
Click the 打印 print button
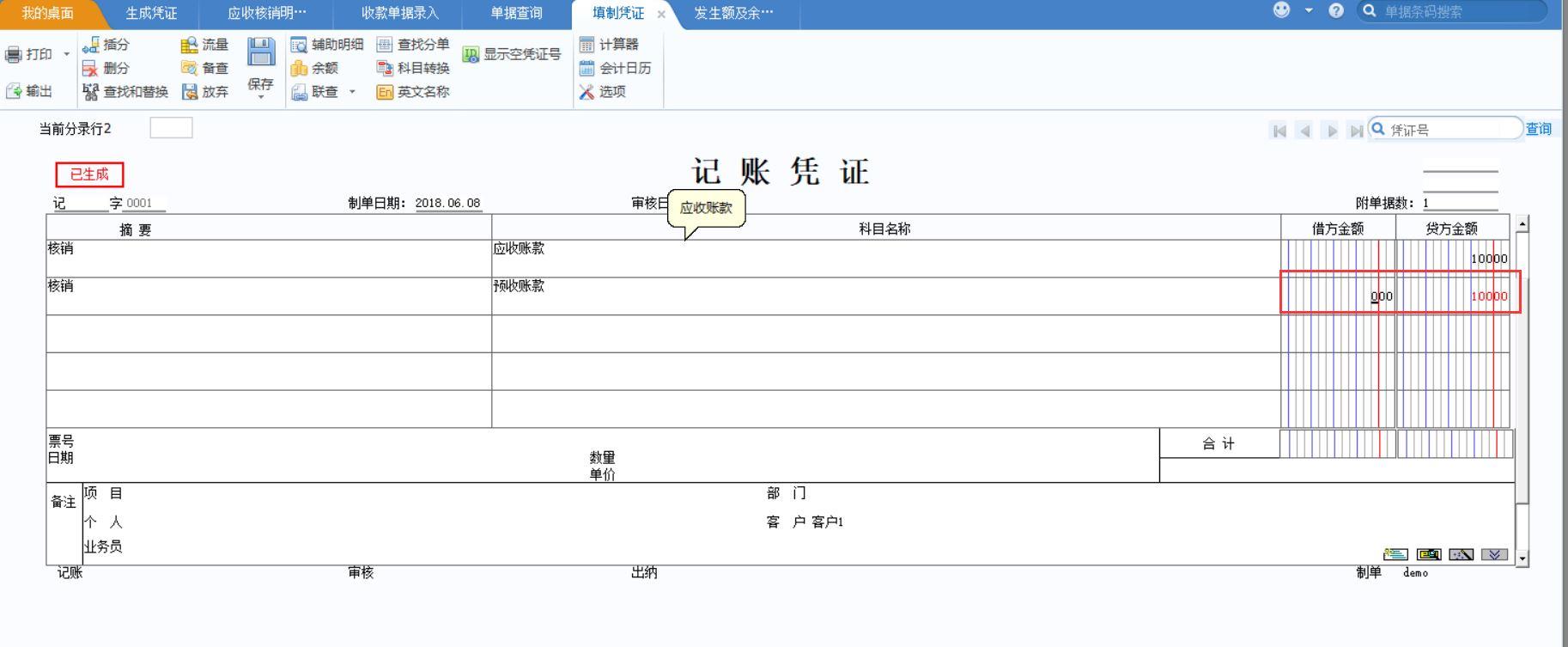click(x=28, y=54)
